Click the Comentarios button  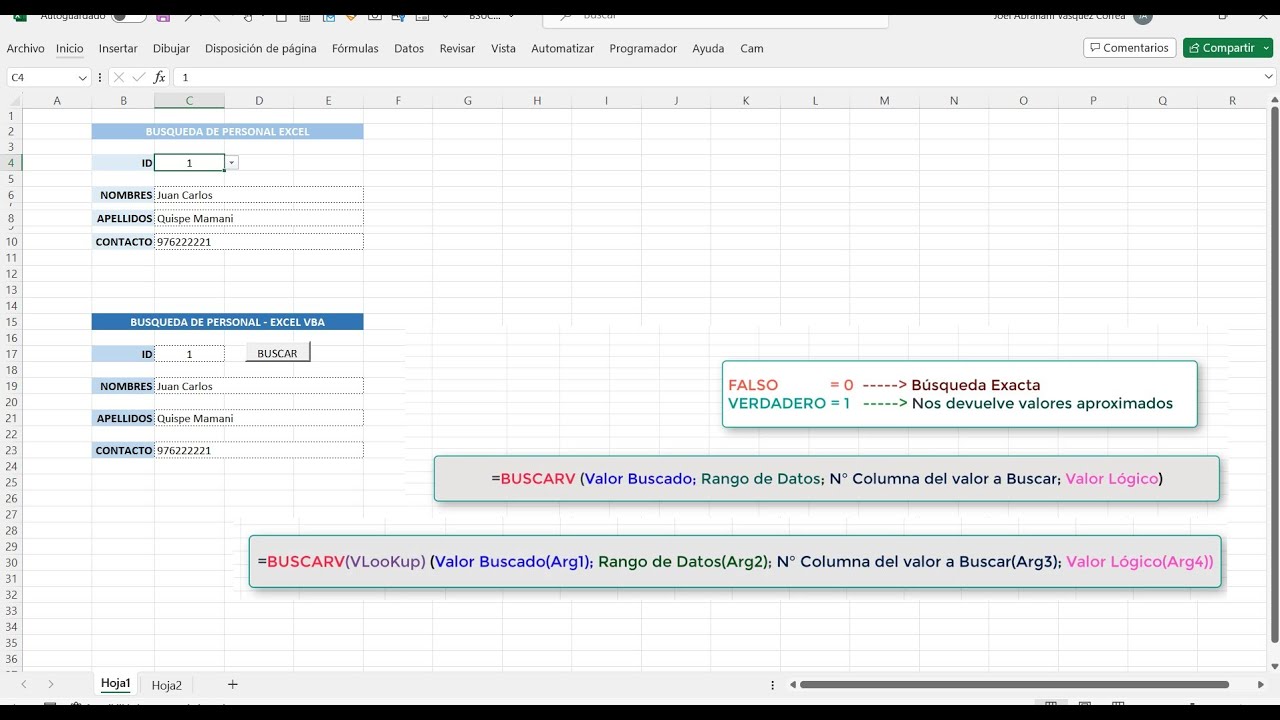[x=1129, y=48]
